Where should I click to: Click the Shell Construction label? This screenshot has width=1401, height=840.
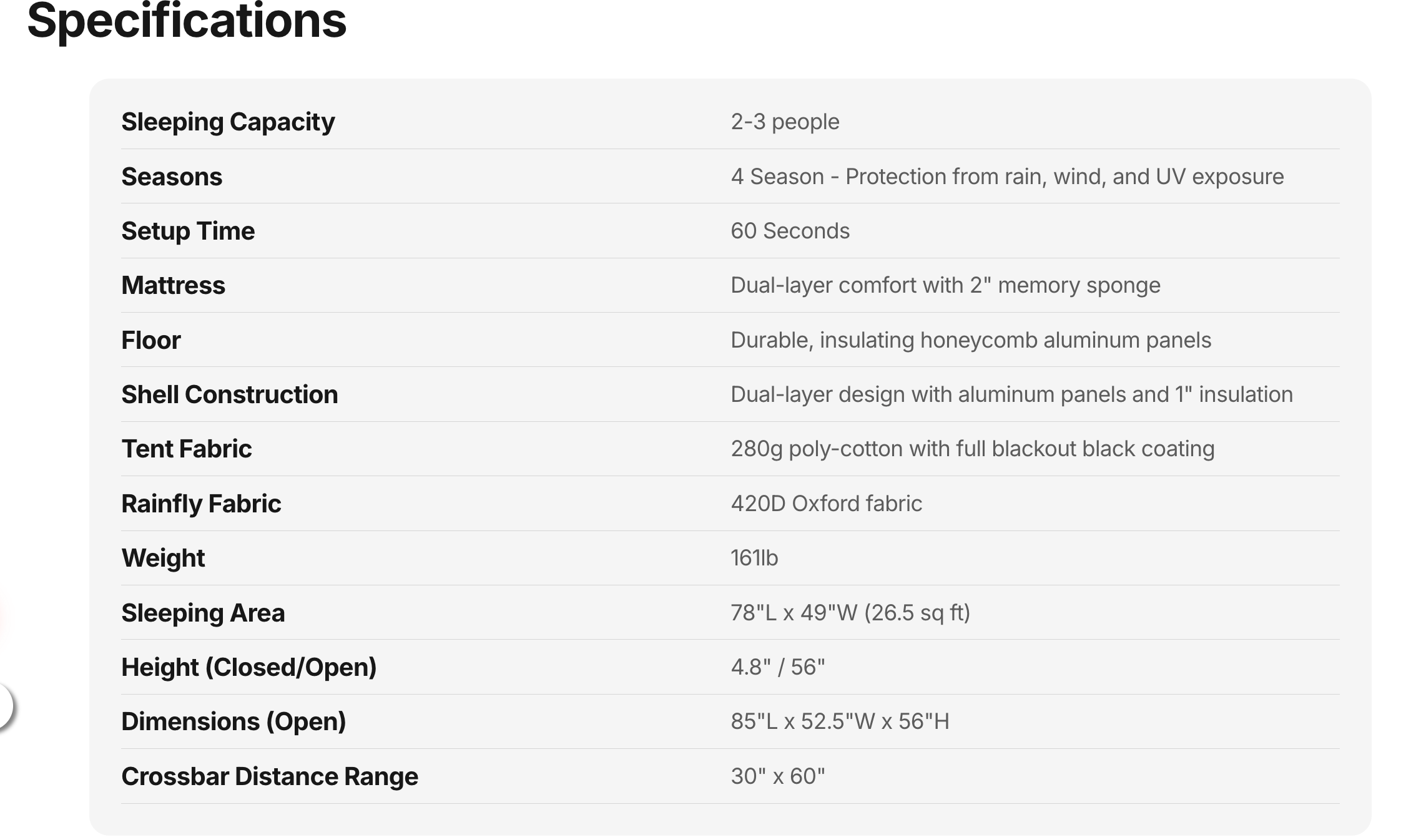229,394
